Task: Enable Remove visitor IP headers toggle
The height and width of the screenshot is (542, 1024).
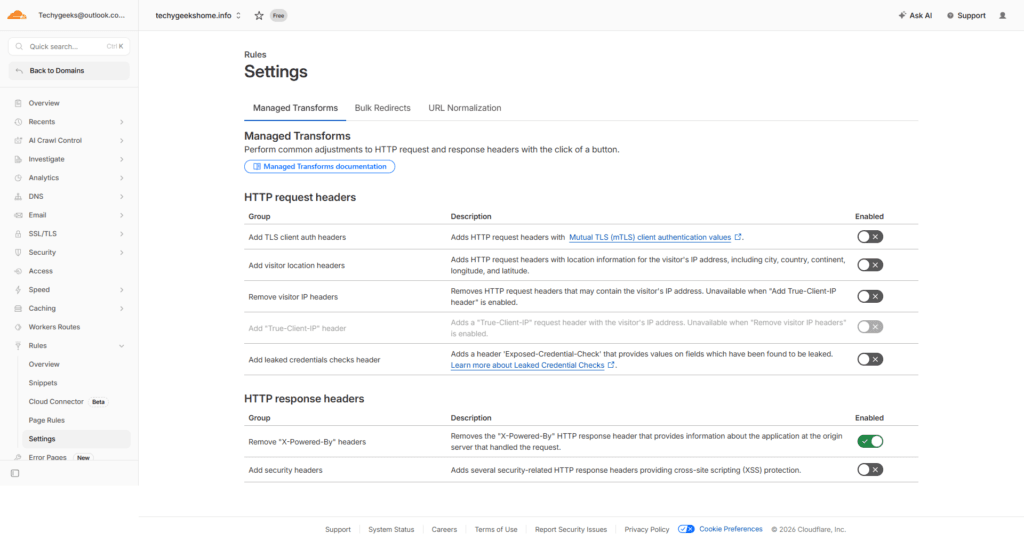Action: pyautogui.click(x=870, y=296)
